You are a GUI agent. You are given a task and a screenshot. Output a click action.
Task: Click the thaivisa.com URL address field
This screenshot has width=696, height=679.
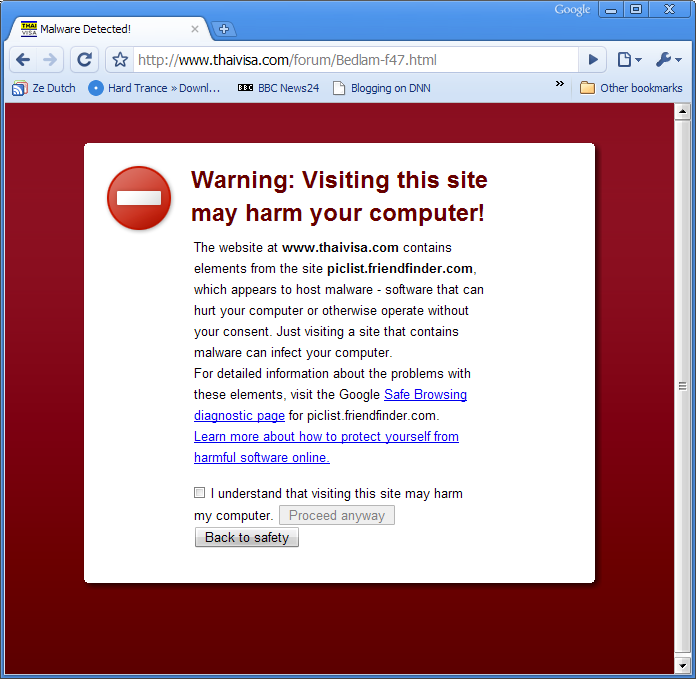point(355,59)
